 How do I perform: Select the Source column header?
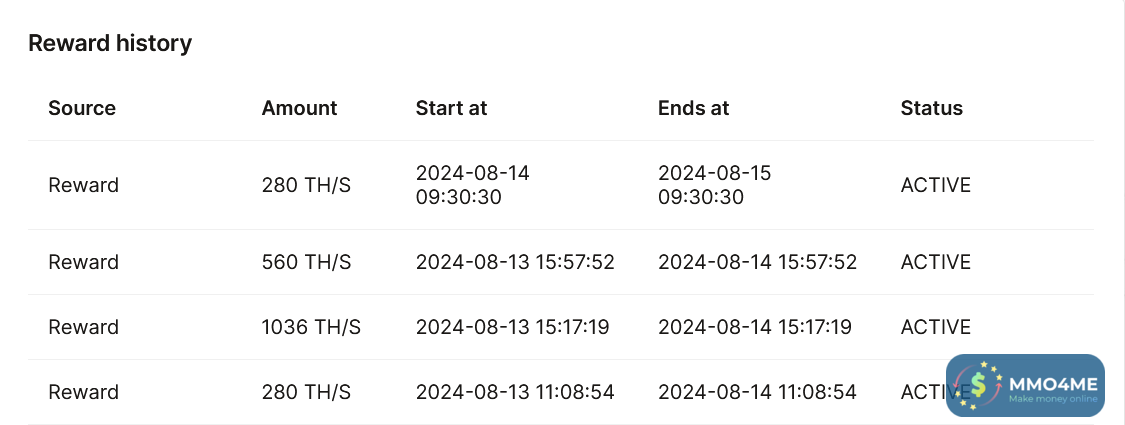coord(82,108)
